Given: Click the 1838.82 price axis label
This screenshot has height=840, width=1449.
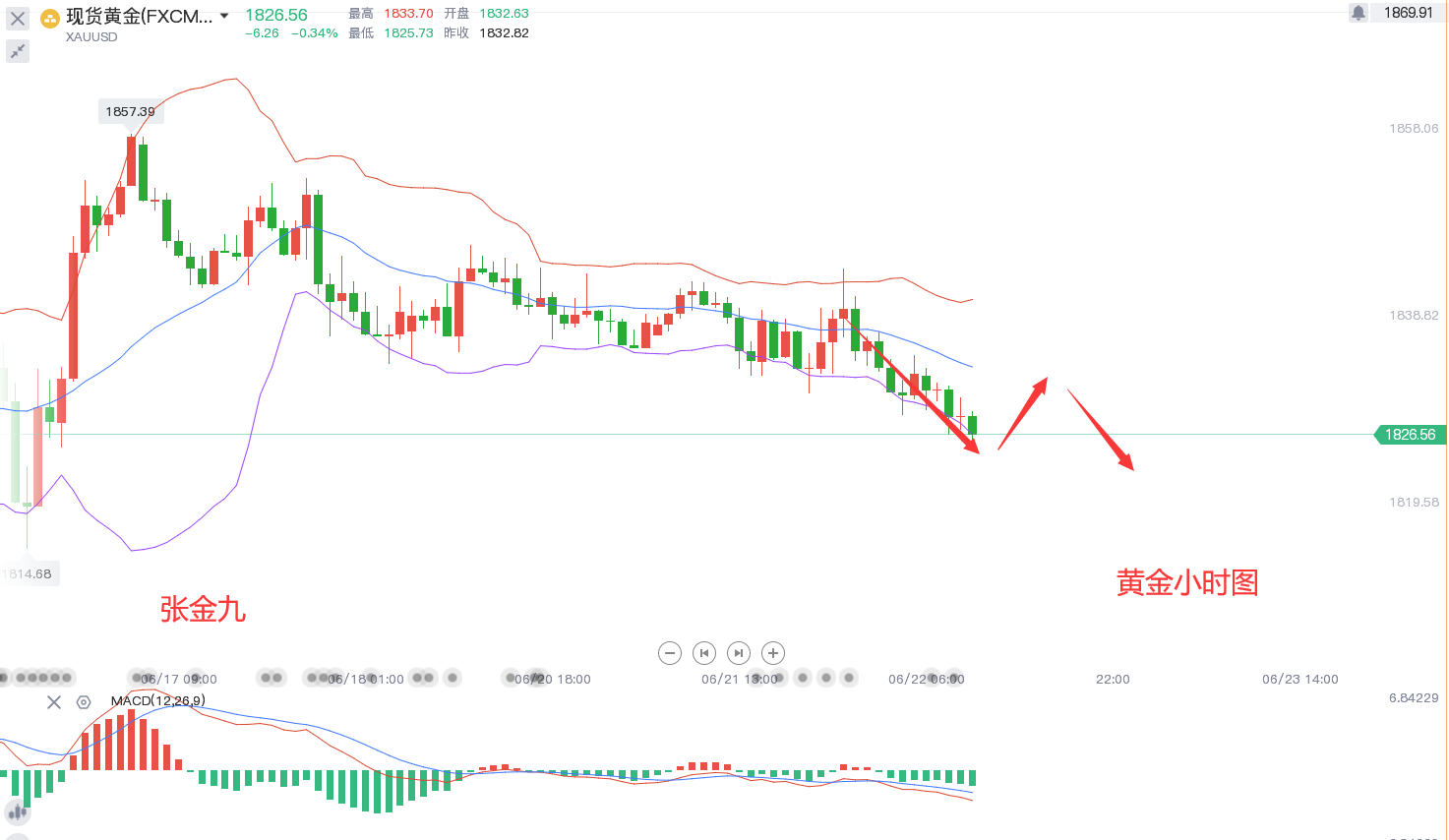Looking at the screenshot, I should coord(1414,316).
